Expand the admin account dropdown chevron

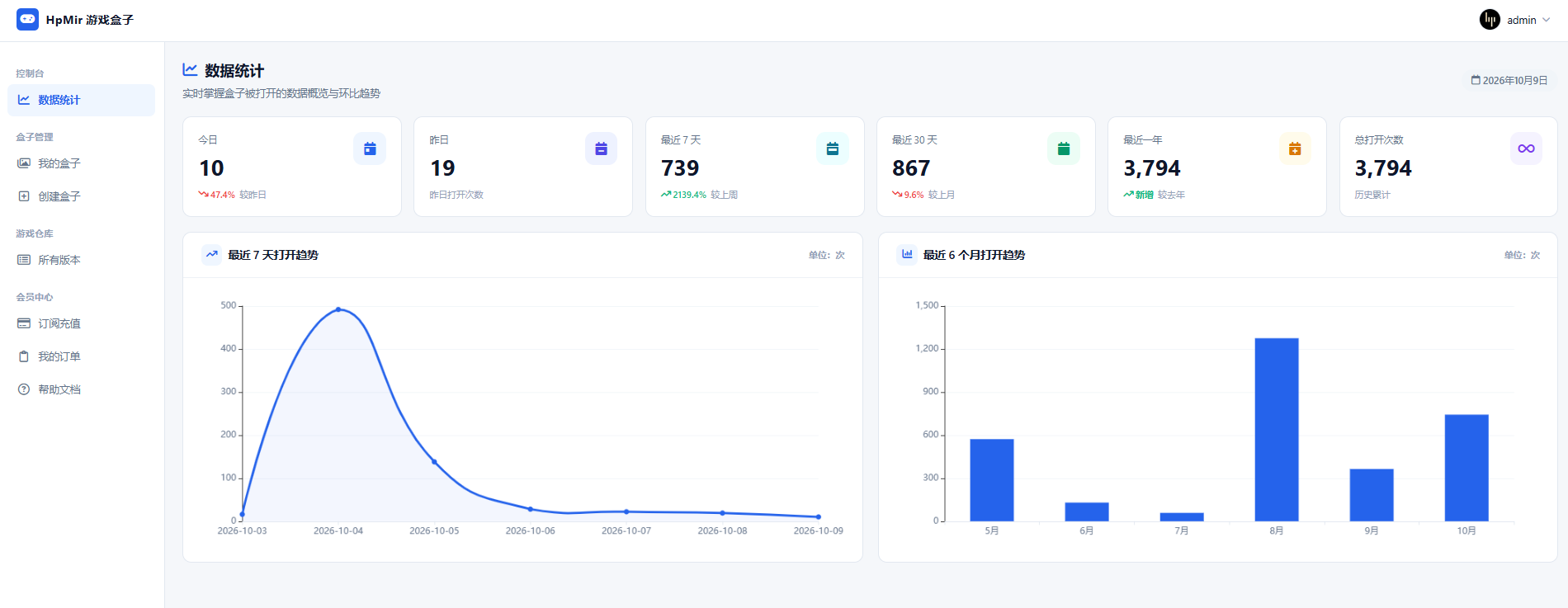[1546, 20]
